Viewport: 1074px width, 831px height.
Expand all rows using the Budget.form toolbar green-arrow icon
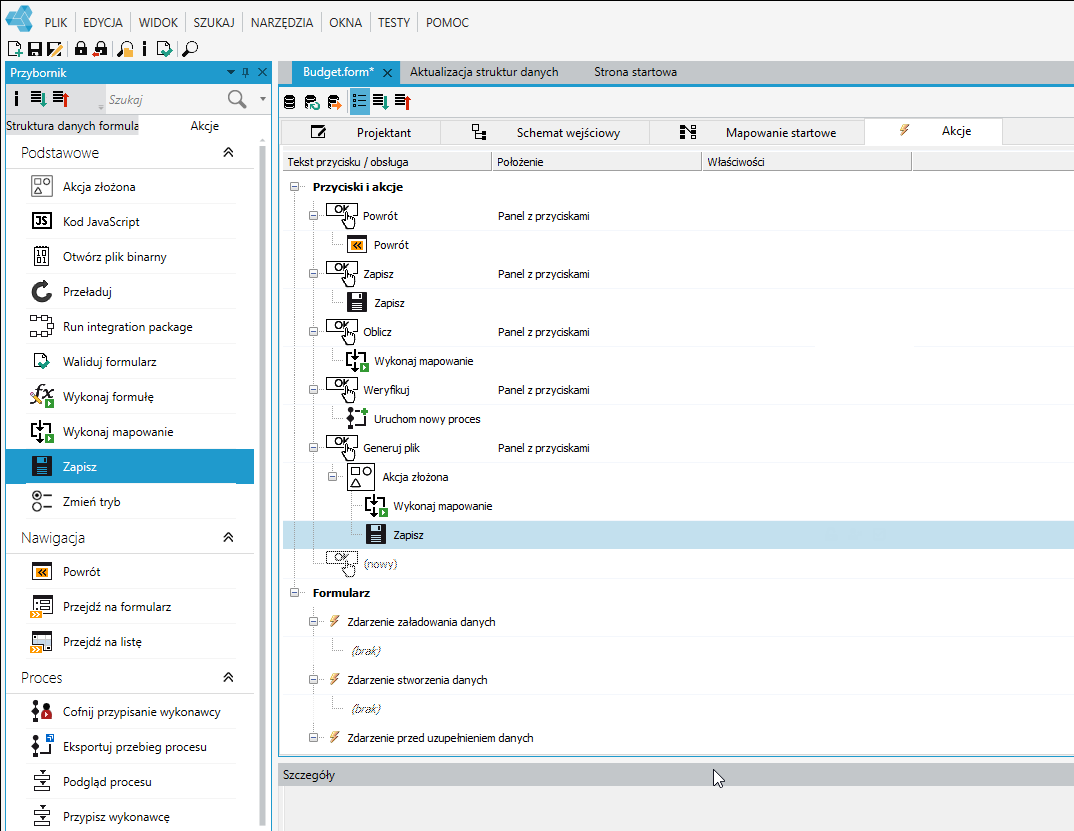(381, 102)
